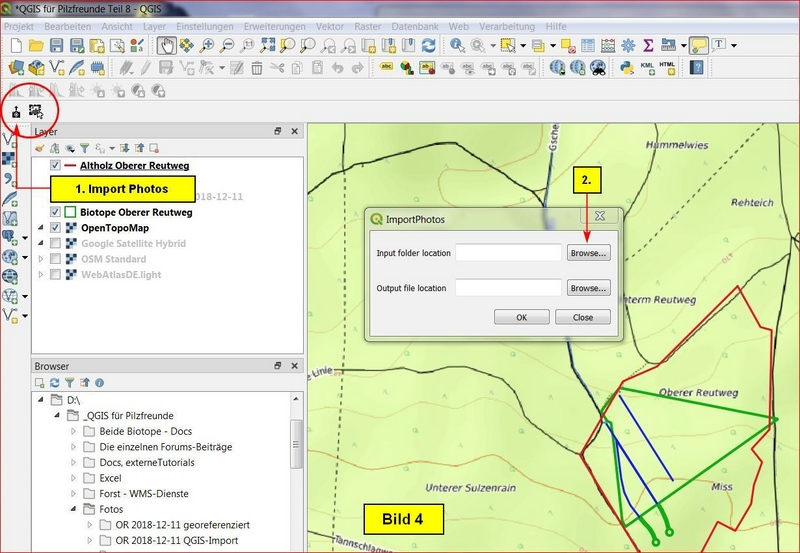This screenshot has height=553, width=800.
Task: Expand the OSM Standard layer node
Action: click(40, 259)
